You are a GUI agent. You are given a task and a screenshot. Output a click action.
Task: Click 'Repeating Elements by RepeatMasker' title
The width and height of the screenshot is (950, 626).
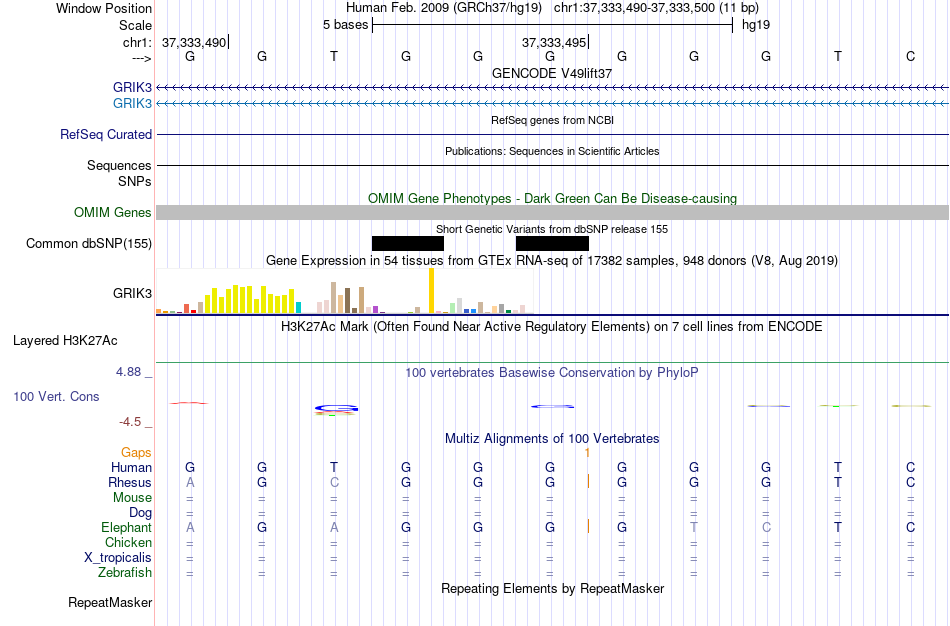552,588
